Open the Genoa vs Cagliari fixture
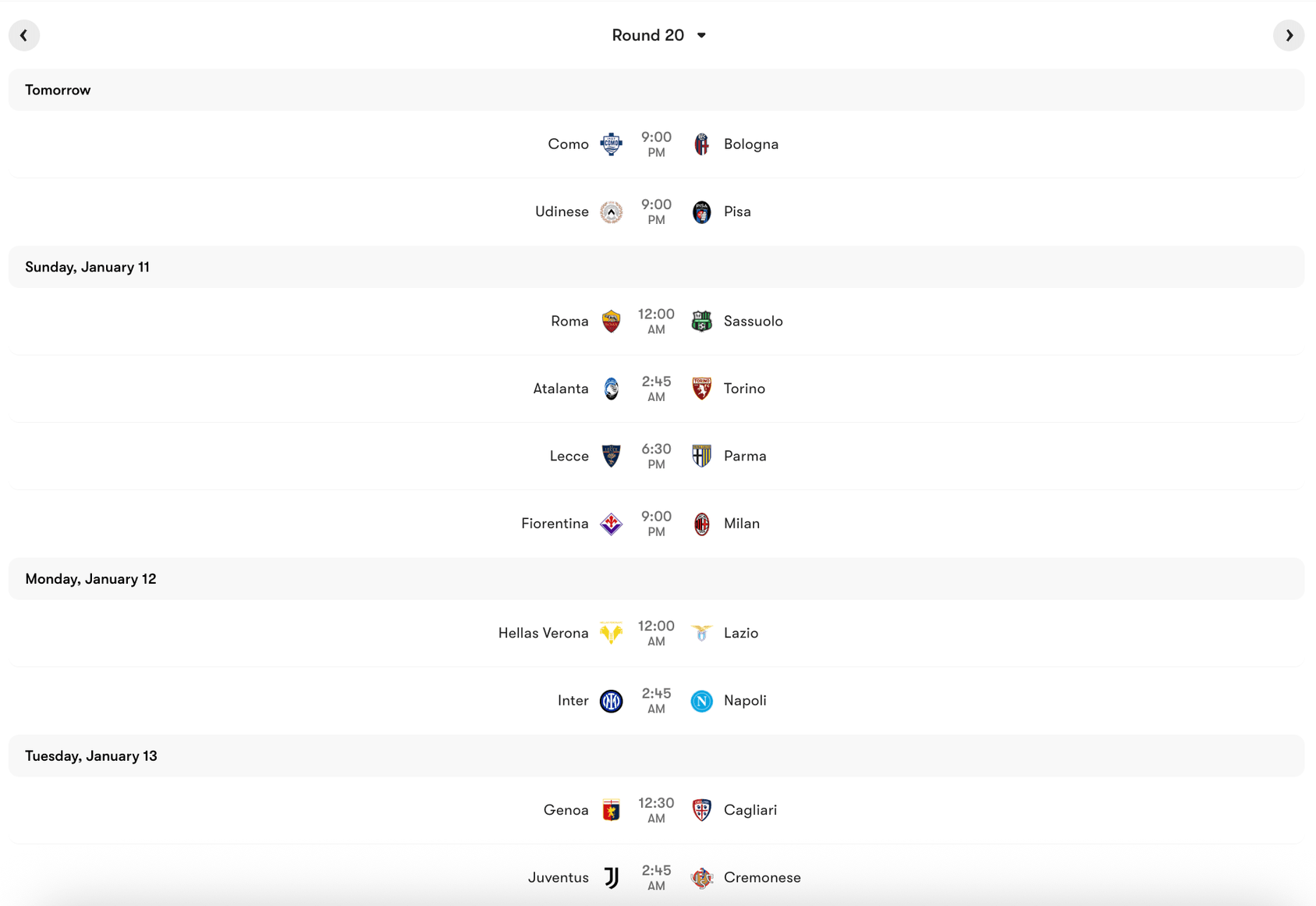1316x906 pixels. pyautogui.click(x=658, y=809)
